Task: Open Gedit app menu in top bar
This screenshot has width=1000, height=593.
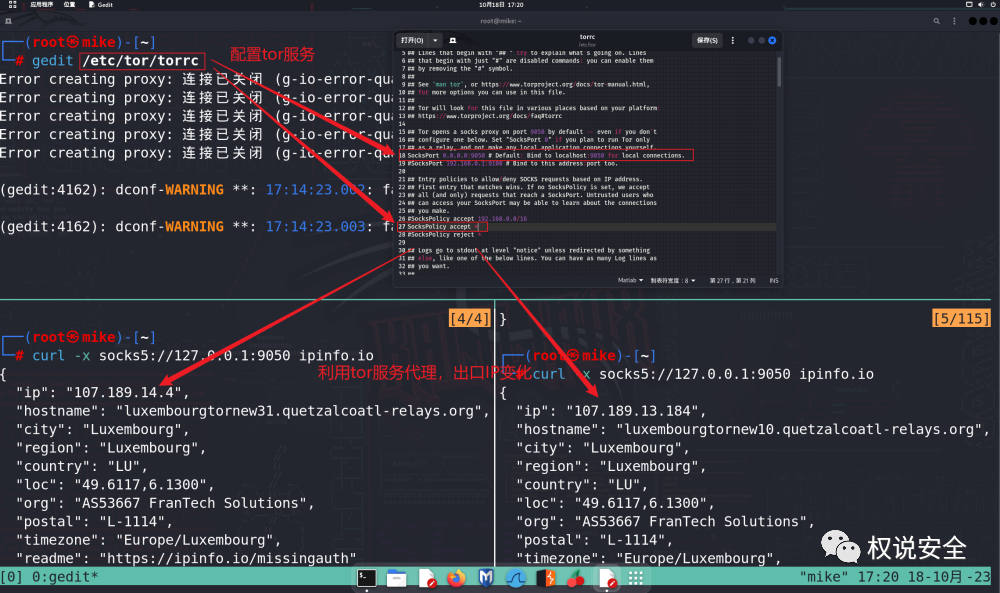Action: coord(101,4)
